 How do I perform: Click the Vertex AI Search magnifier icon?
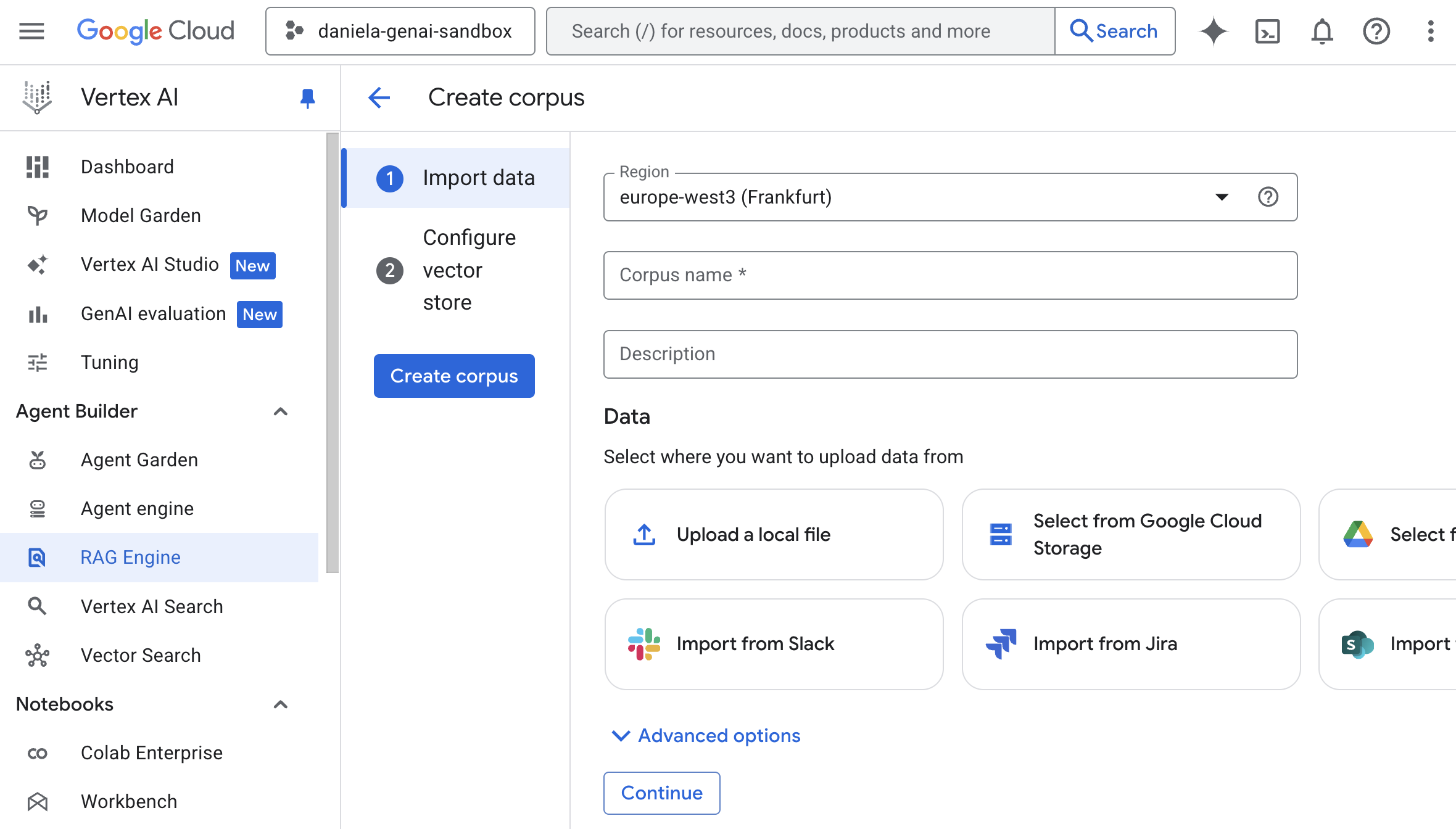pos(38,607)
